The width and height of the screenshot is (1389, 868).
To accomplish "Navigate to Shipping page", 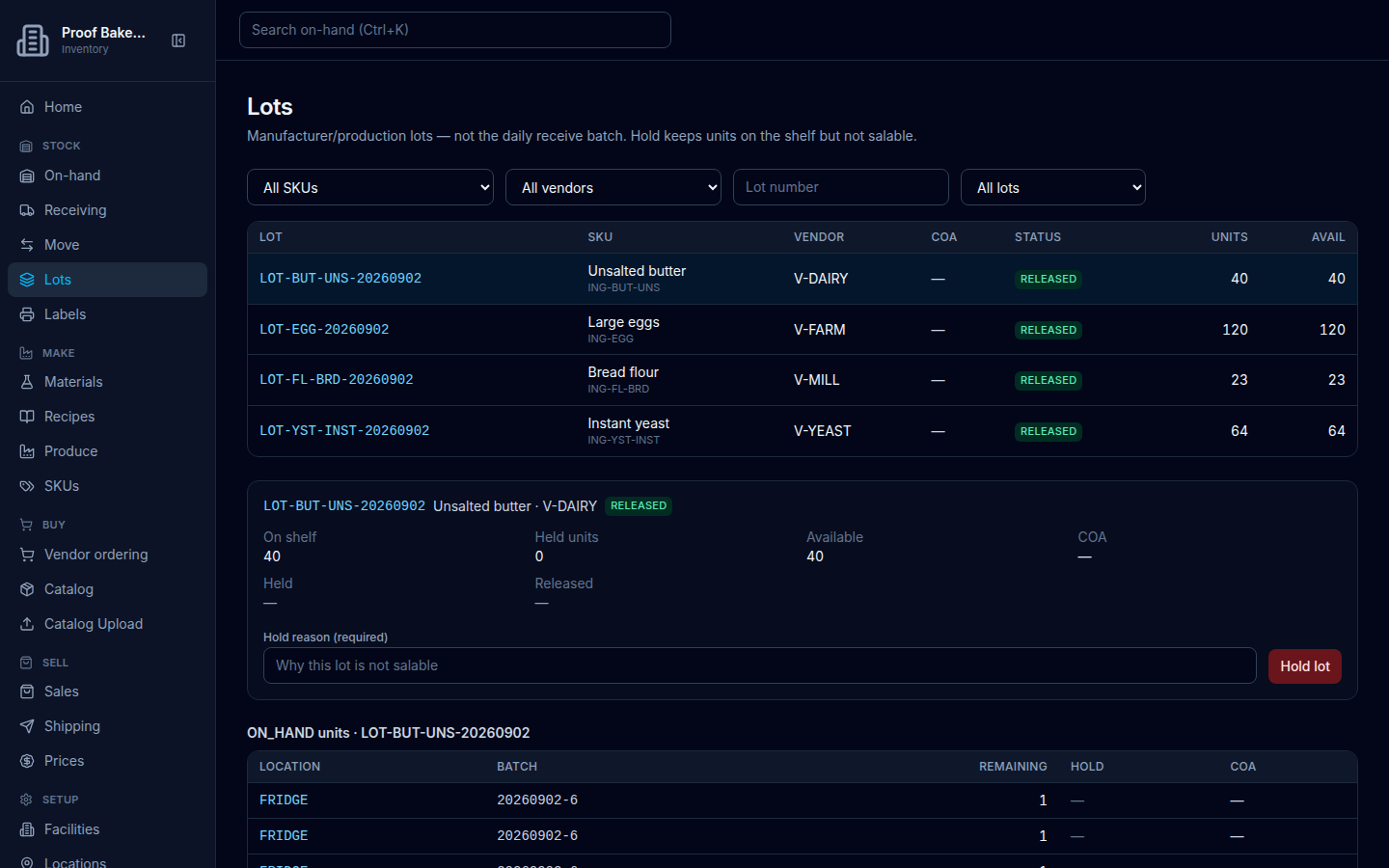I will [x=107, y=726].
